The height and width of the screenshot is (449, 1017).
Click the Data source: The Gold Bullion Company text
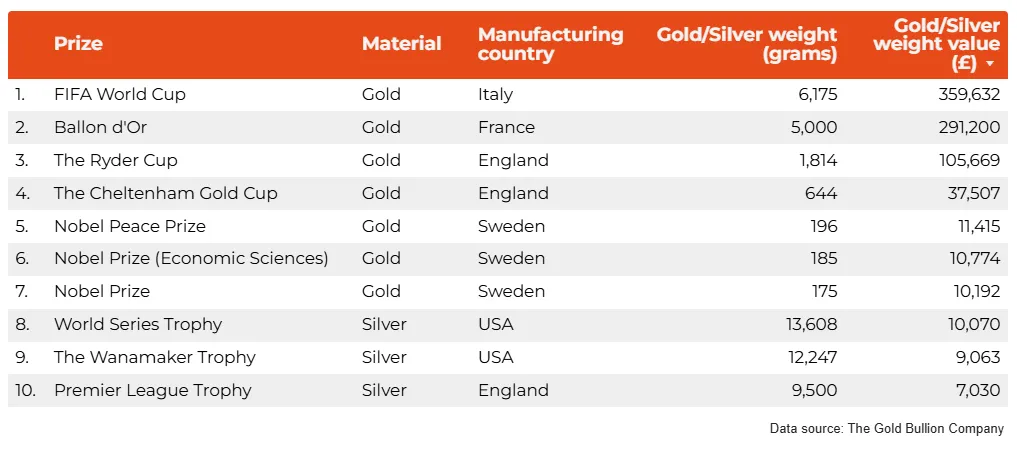[x=886, y=429]
